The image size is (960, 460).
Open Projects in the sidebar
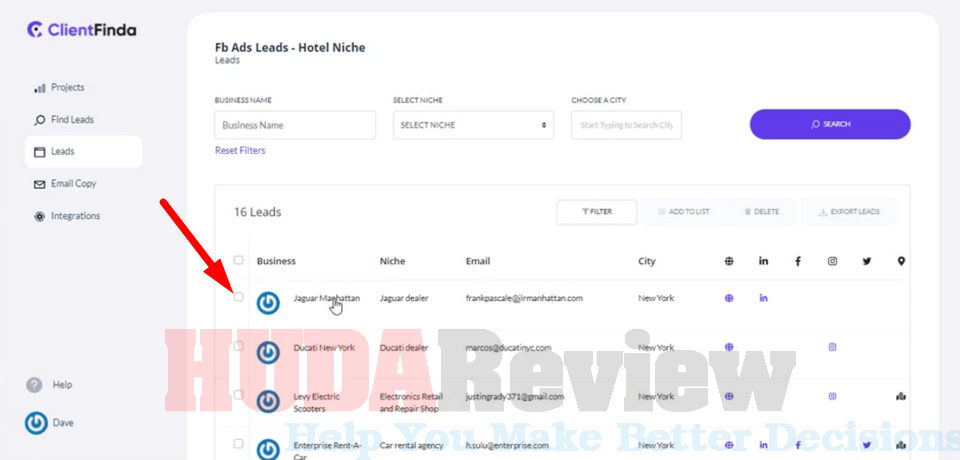(59, 88)
